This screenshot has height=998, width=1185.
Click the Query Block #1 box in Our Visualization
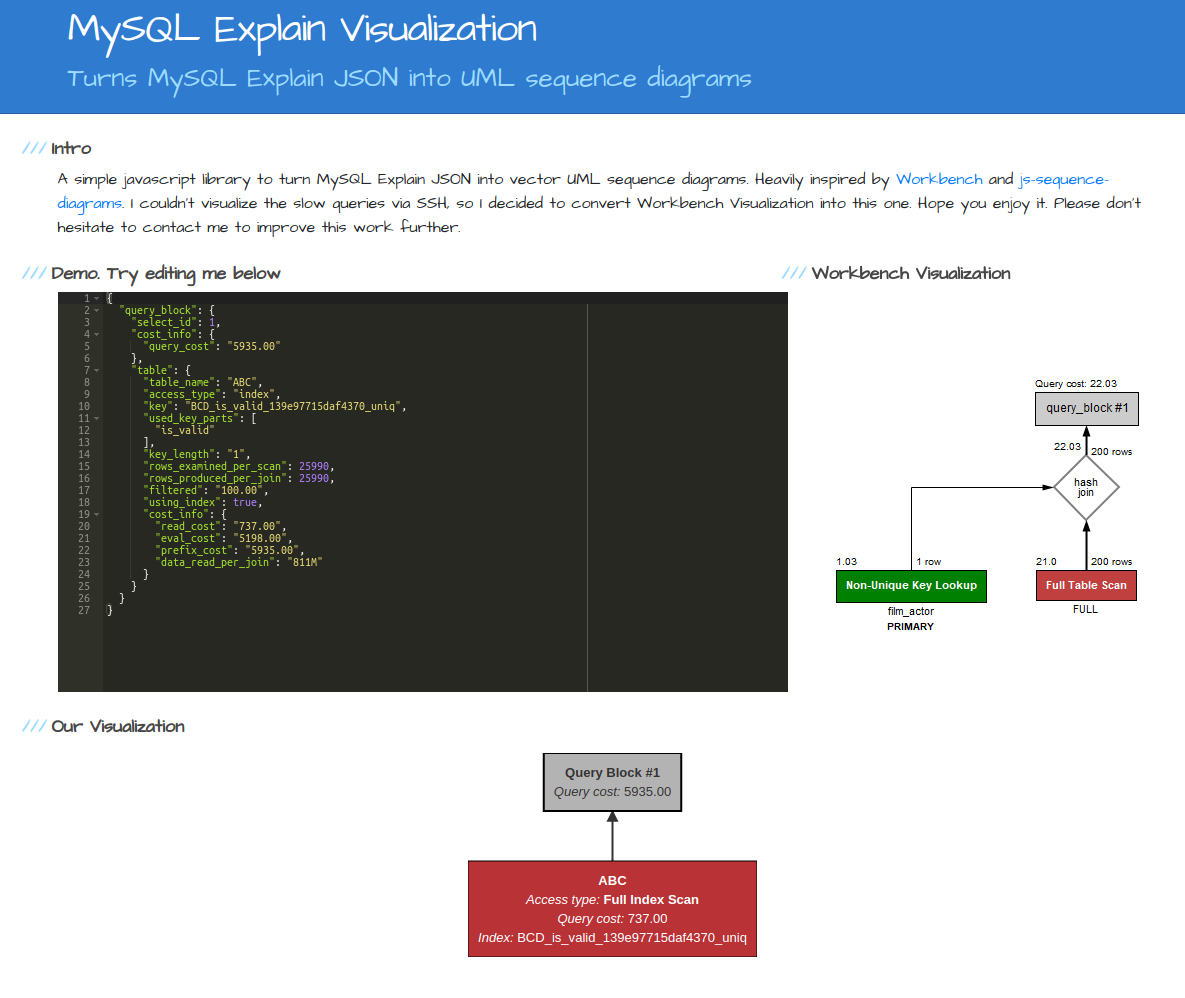coord(612,783)
